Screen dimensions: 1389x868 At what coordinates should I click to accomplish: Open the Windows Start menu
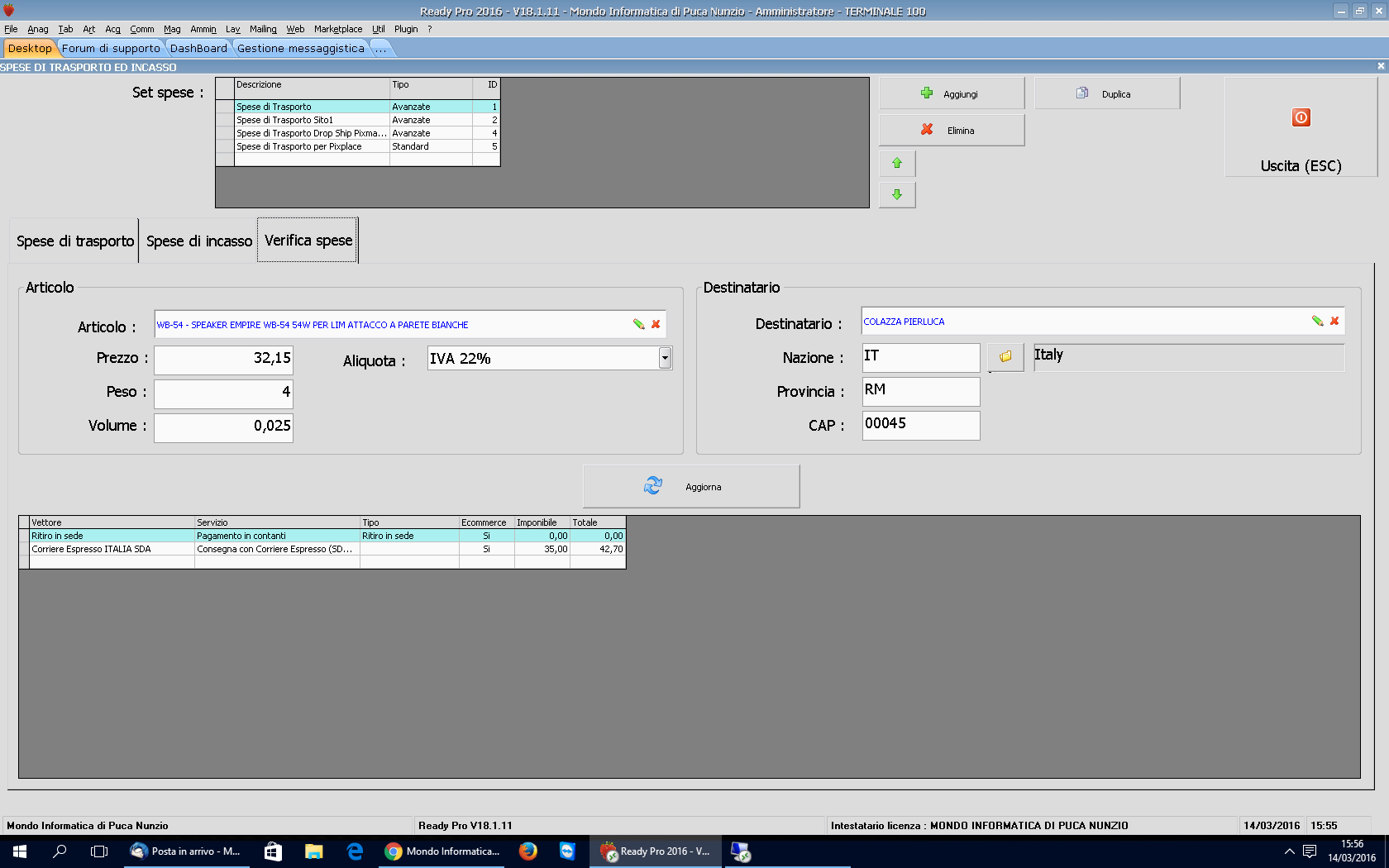20,851
